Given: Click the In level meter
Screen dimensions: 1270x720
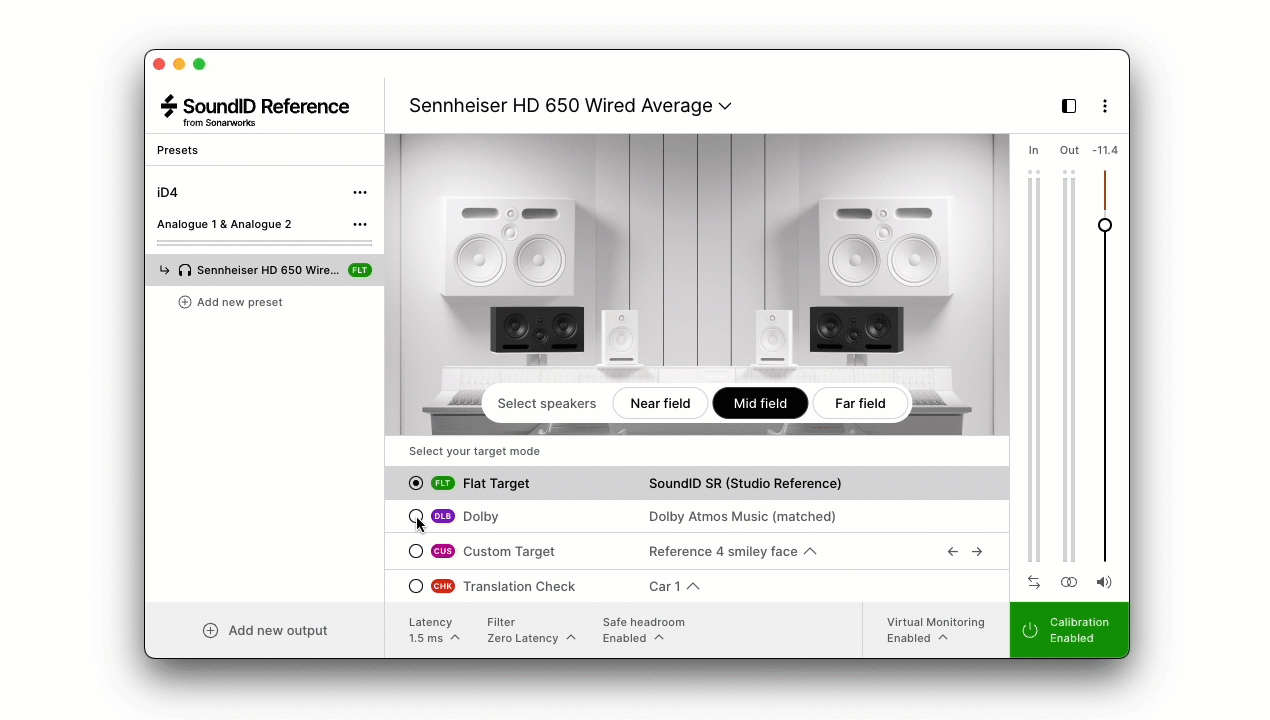Looking at the screenshot, I should click(1034, 366).
